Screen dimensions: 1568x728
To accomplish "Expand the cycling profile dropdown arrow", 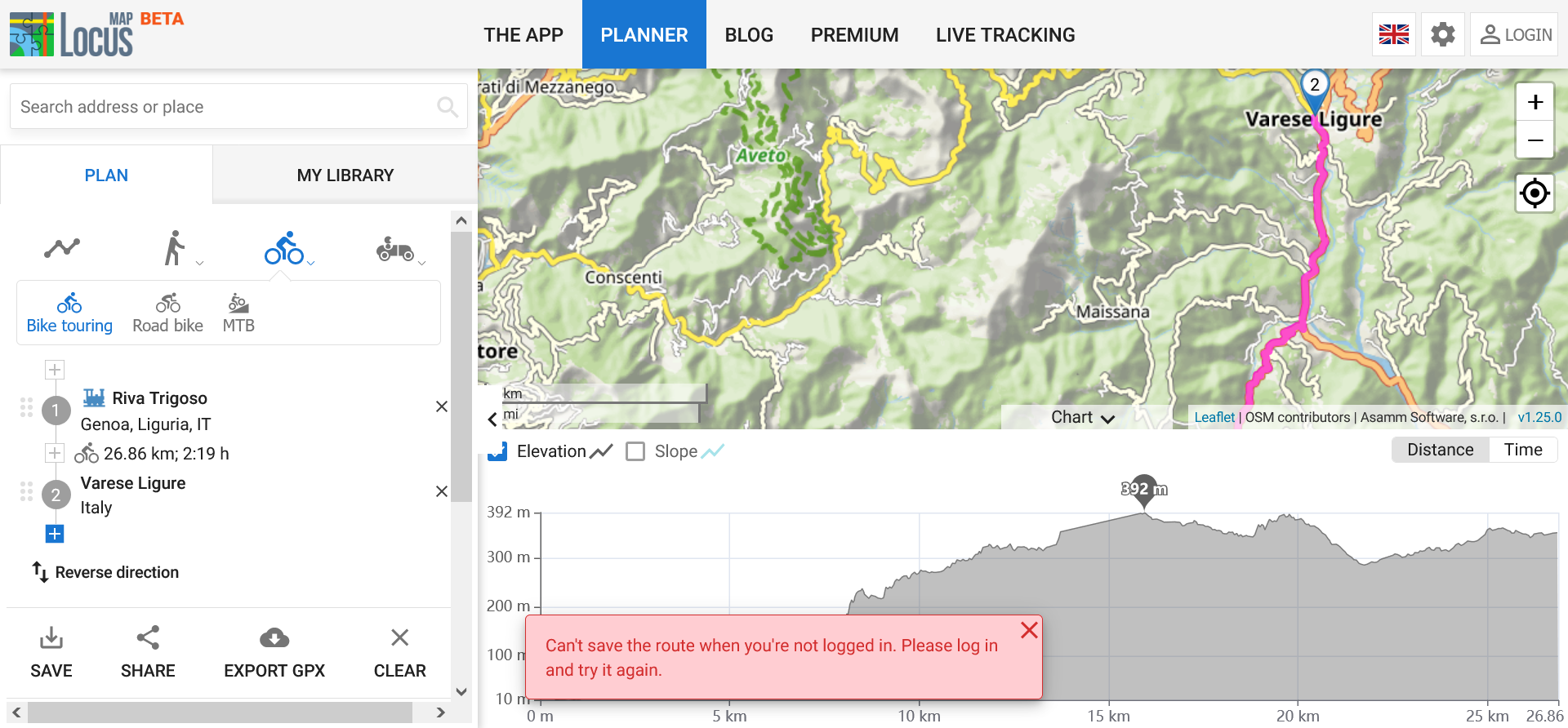I will point(311,263).
